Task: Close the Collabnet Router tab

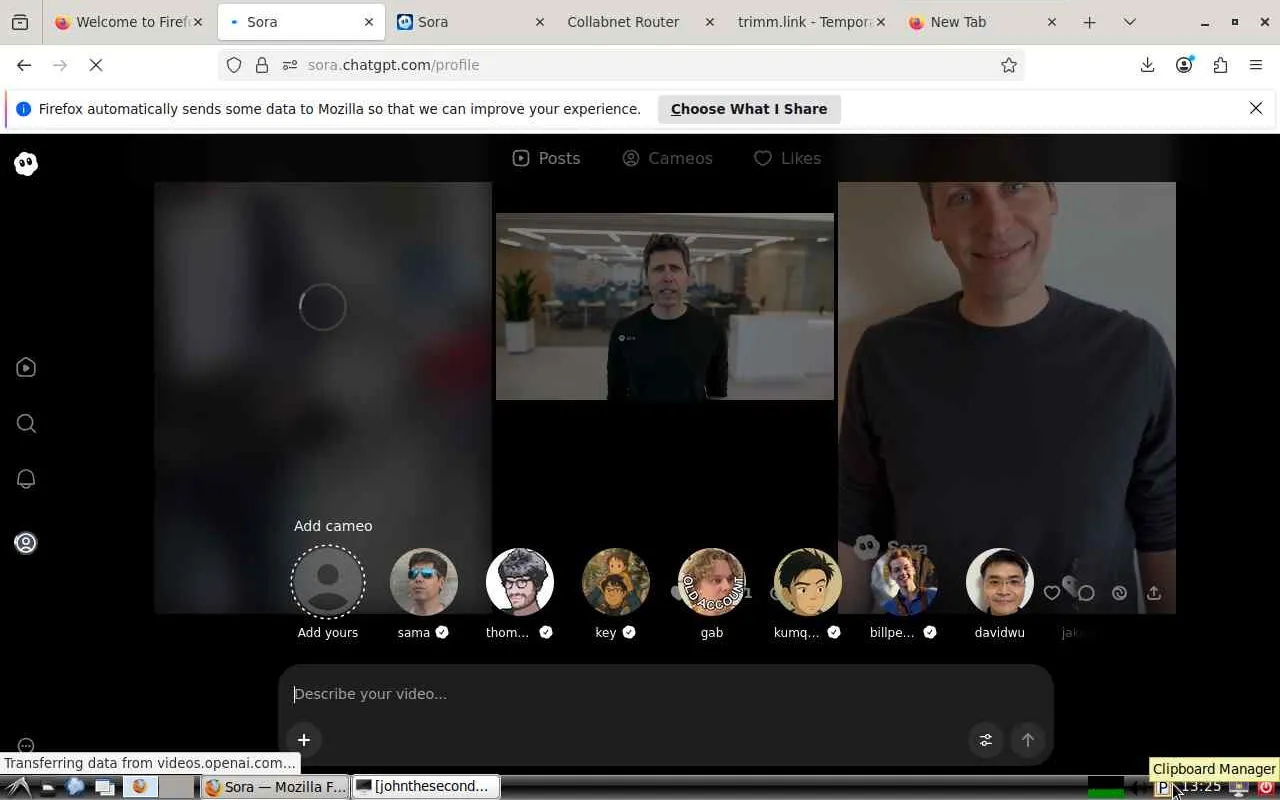Action: pos(710,22)
